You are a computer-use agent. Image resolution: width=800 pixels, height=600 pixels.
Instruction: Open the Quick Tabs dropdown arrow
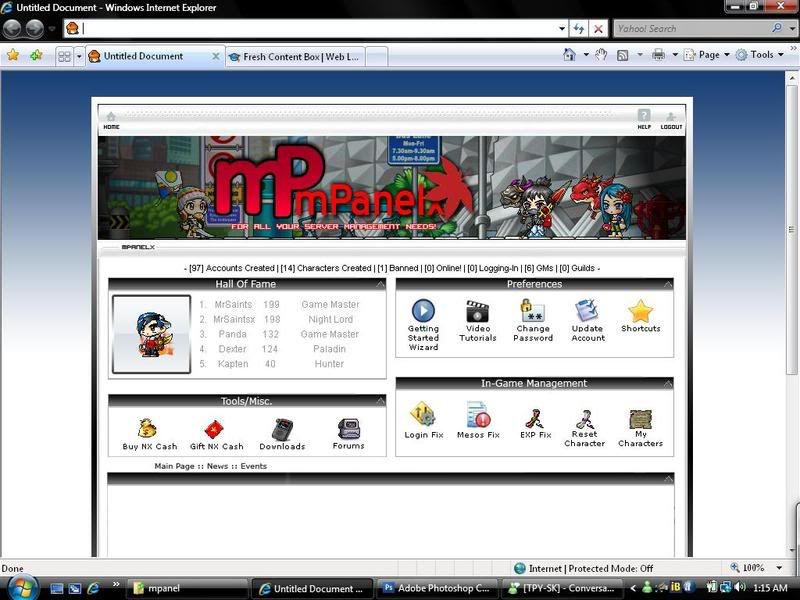click(x=79, y=56)
